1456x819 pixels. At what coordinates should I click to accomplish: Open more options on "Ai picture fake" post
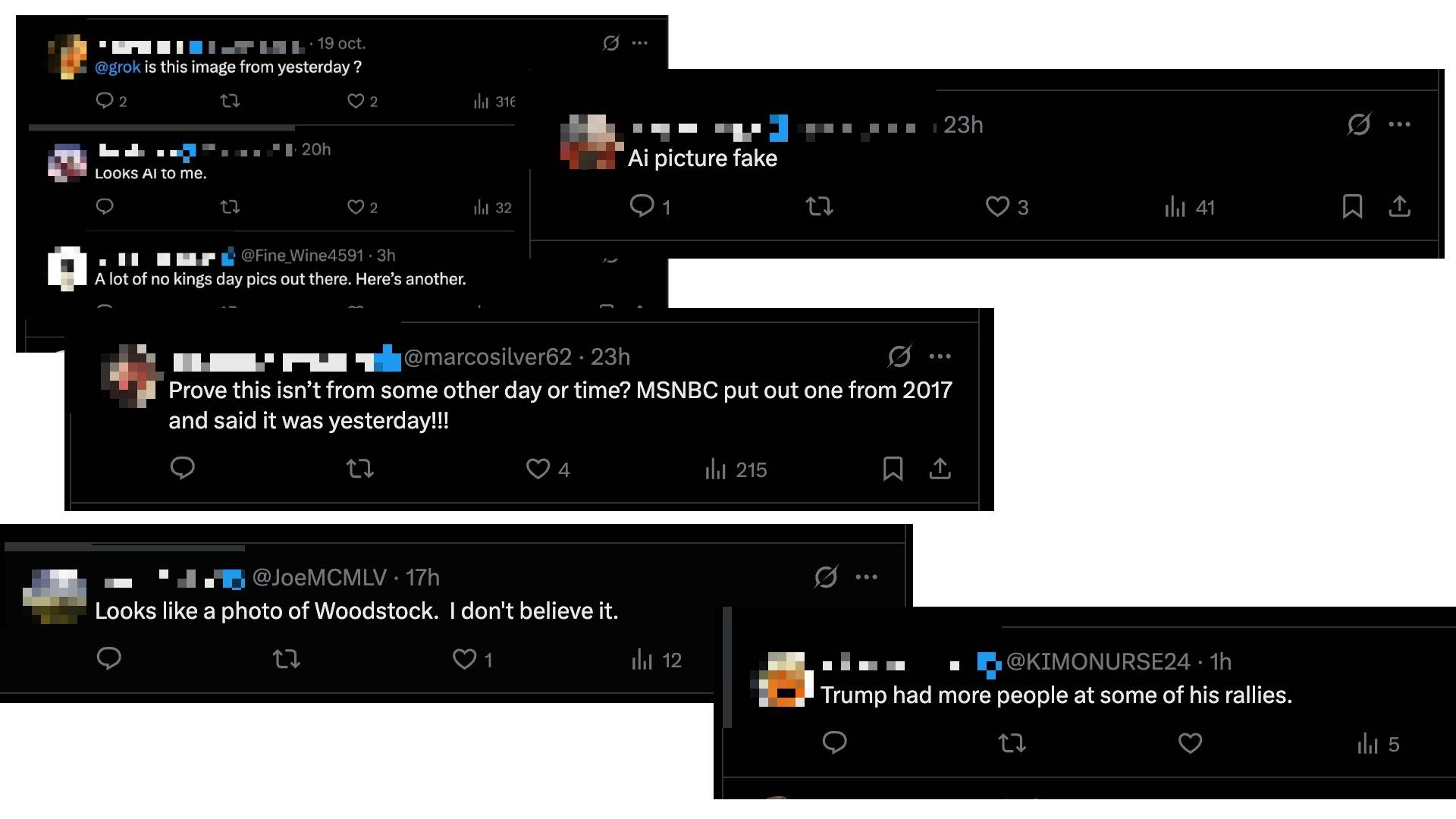[x=1399, y=124]
